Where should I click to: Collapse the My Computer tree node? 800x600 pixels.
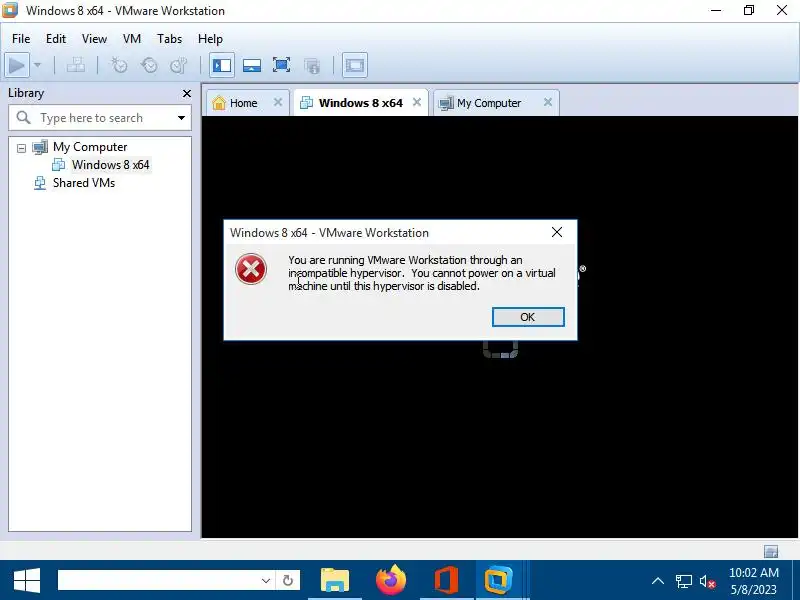pos(21,148)
